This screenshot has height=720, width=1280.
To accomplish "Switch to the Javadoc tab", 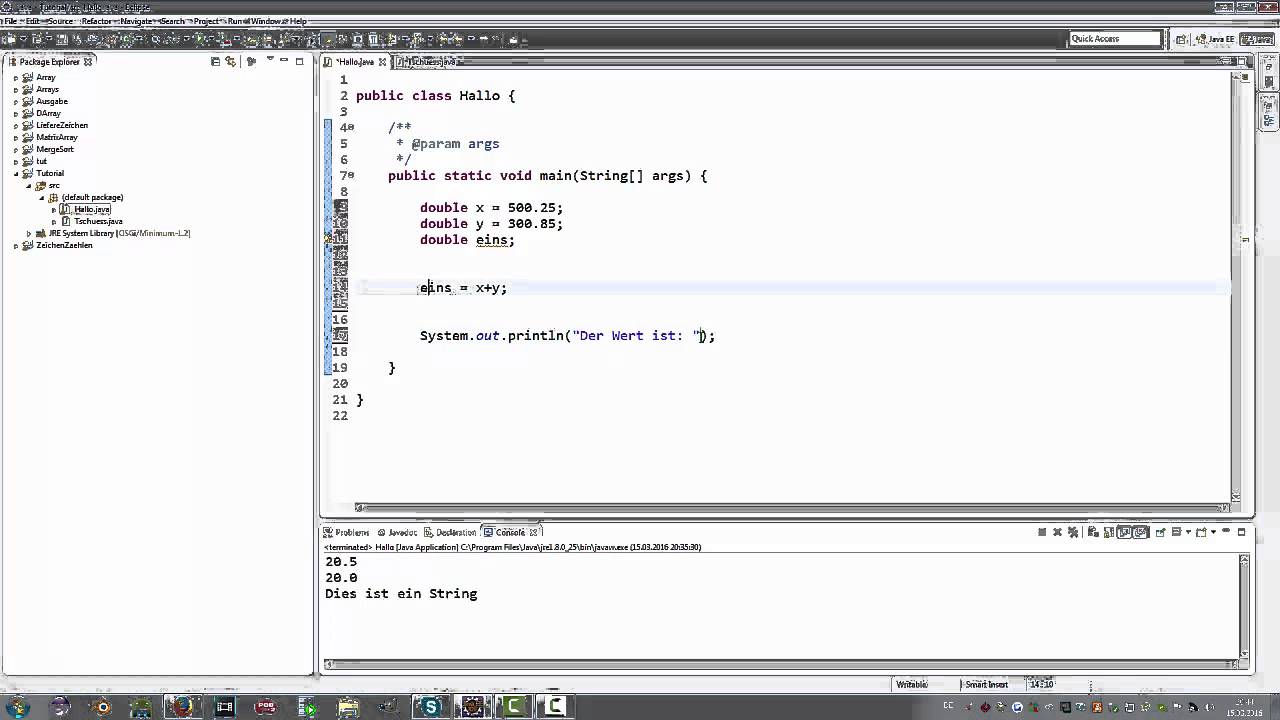I will 398,532.
